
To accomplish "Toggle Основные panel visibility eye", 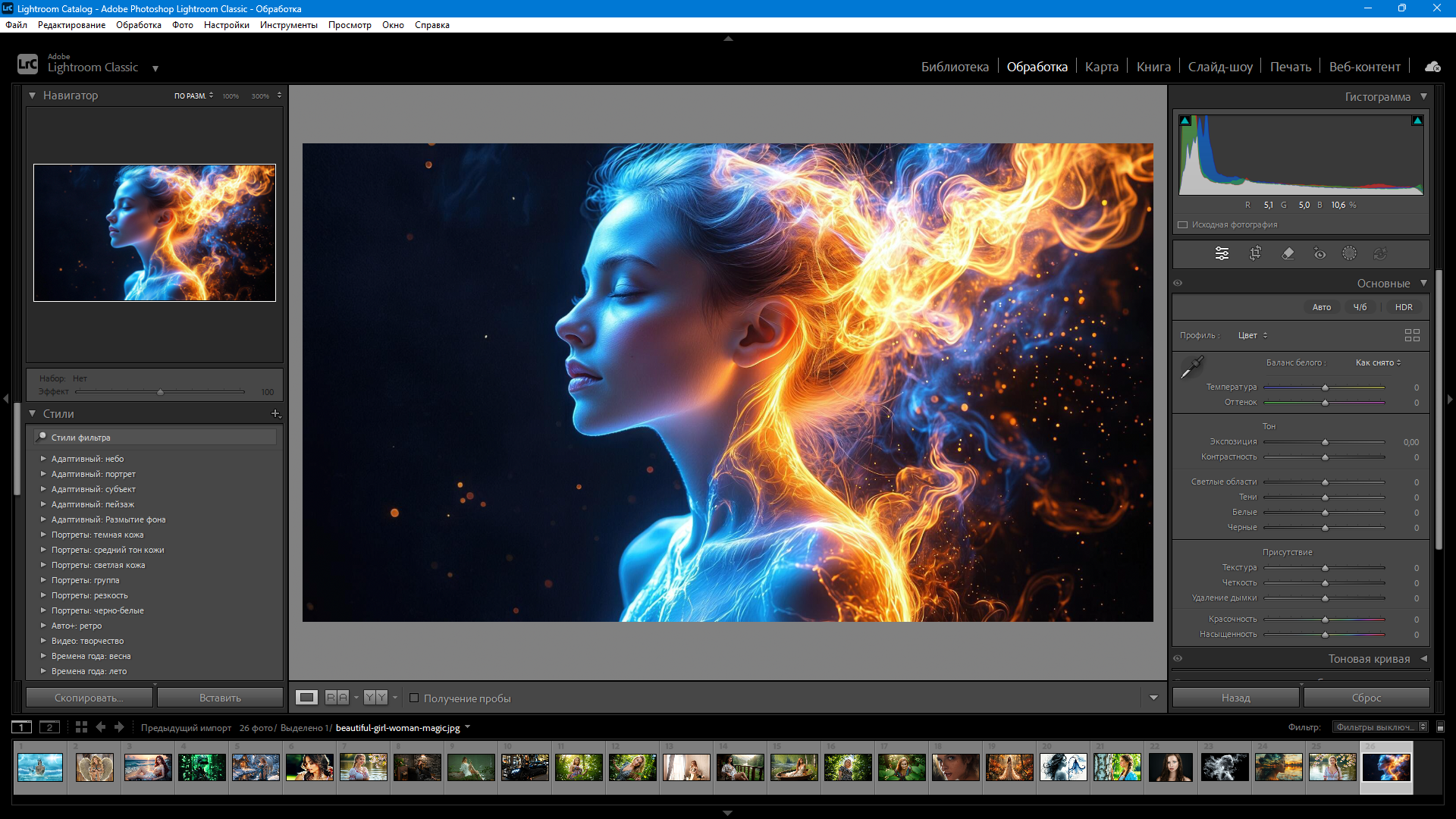I will point(1178,283).
